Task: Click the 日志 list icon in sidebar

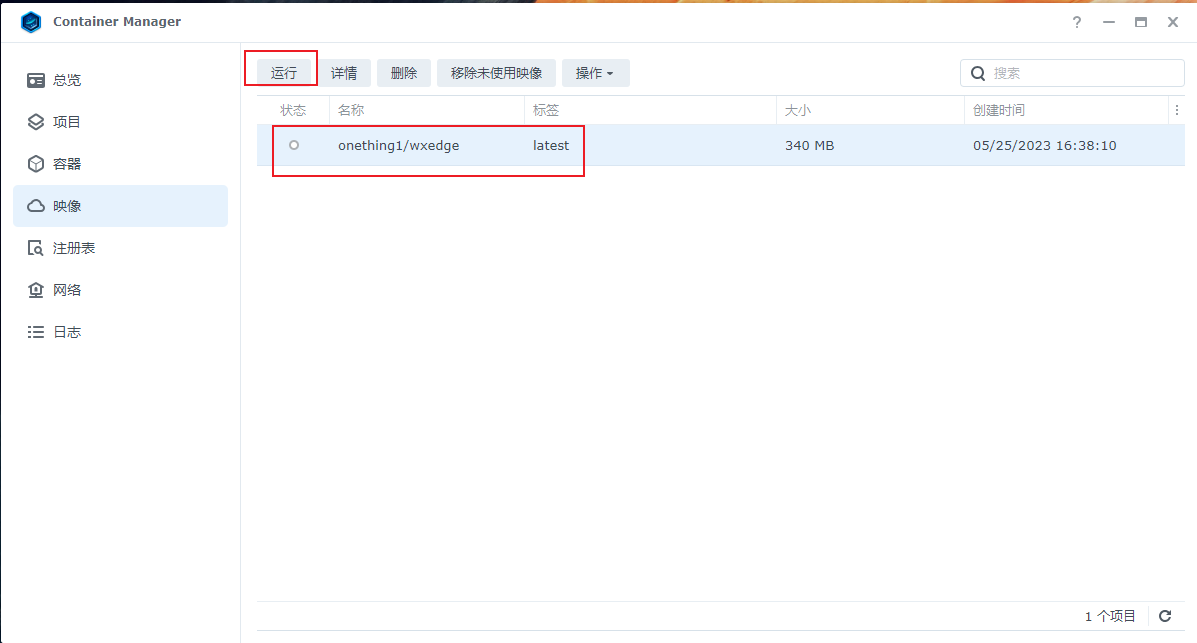Action: click(36, 332)
